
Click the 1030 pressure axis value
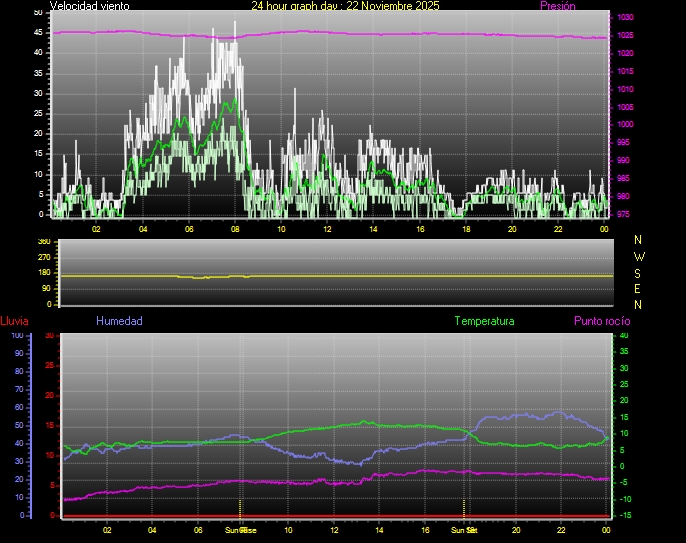click(x=625, y=18)
